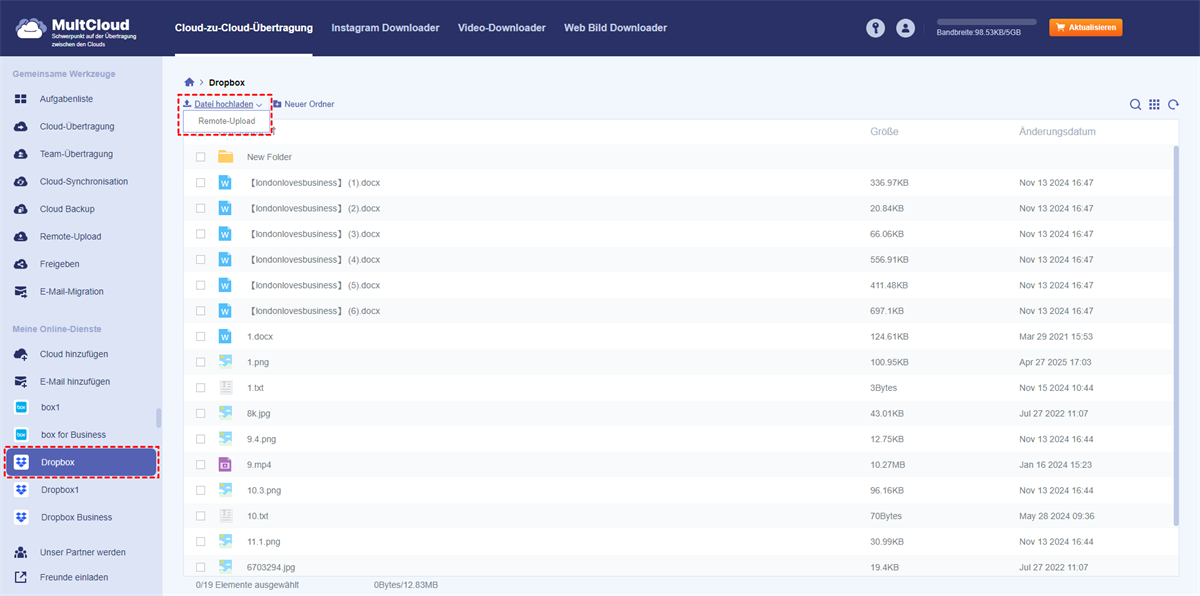
Task: Switch to Video-Downloader tab
Action: click(502, 28)
